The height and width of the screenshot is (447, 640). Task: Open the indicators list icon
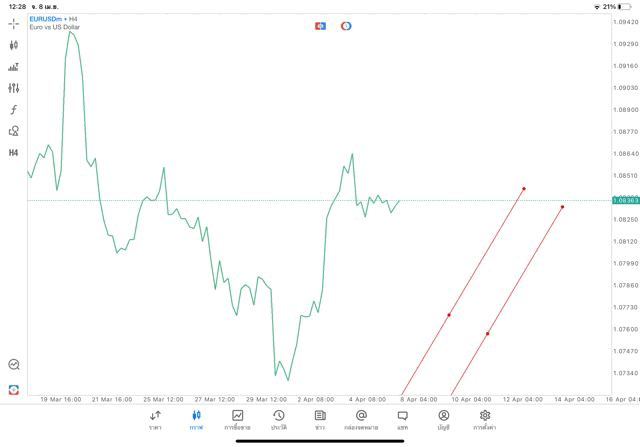[x=14, y=67]
